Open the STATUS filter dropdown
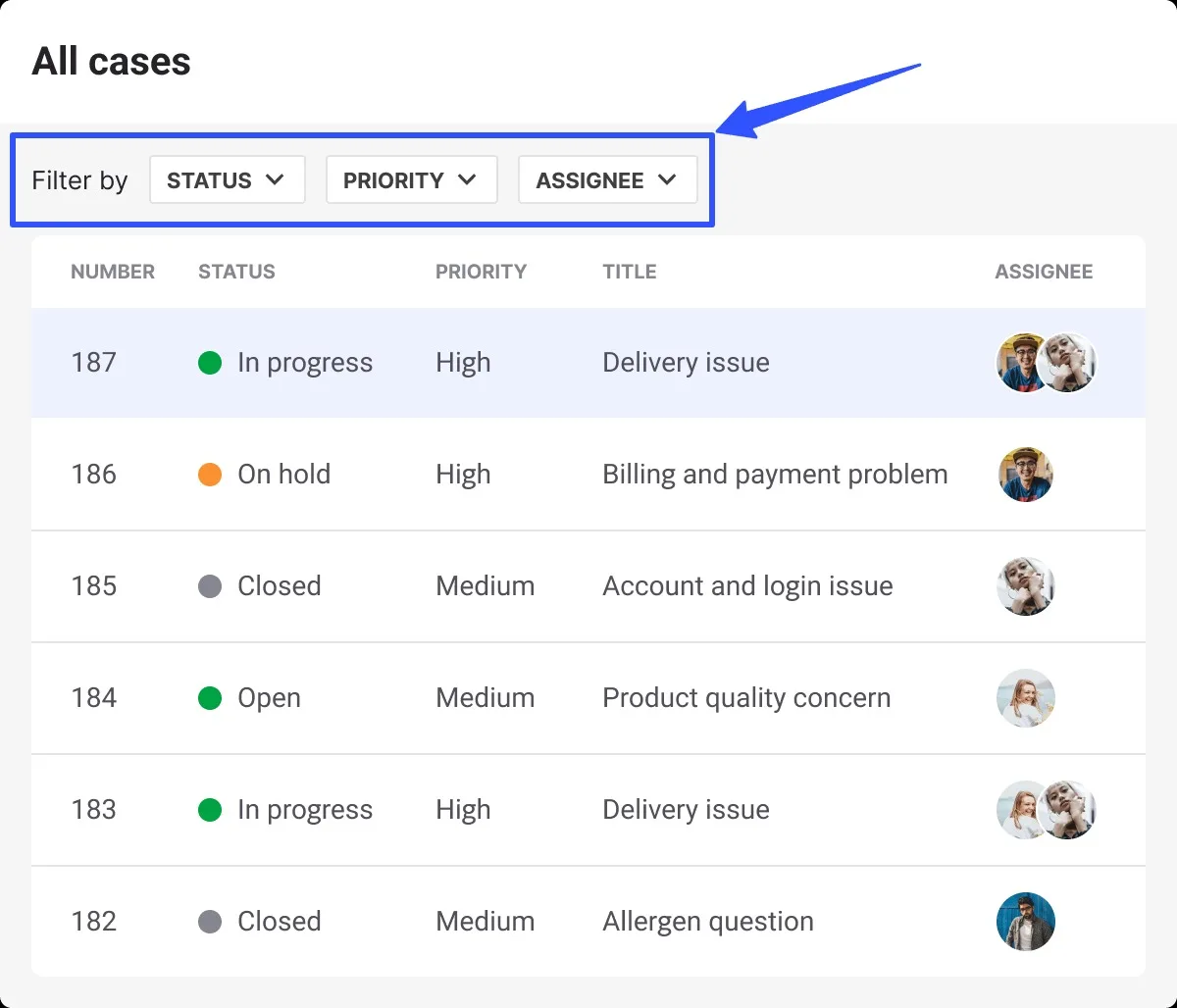The image size is (1177, 1008). [227, 180]
